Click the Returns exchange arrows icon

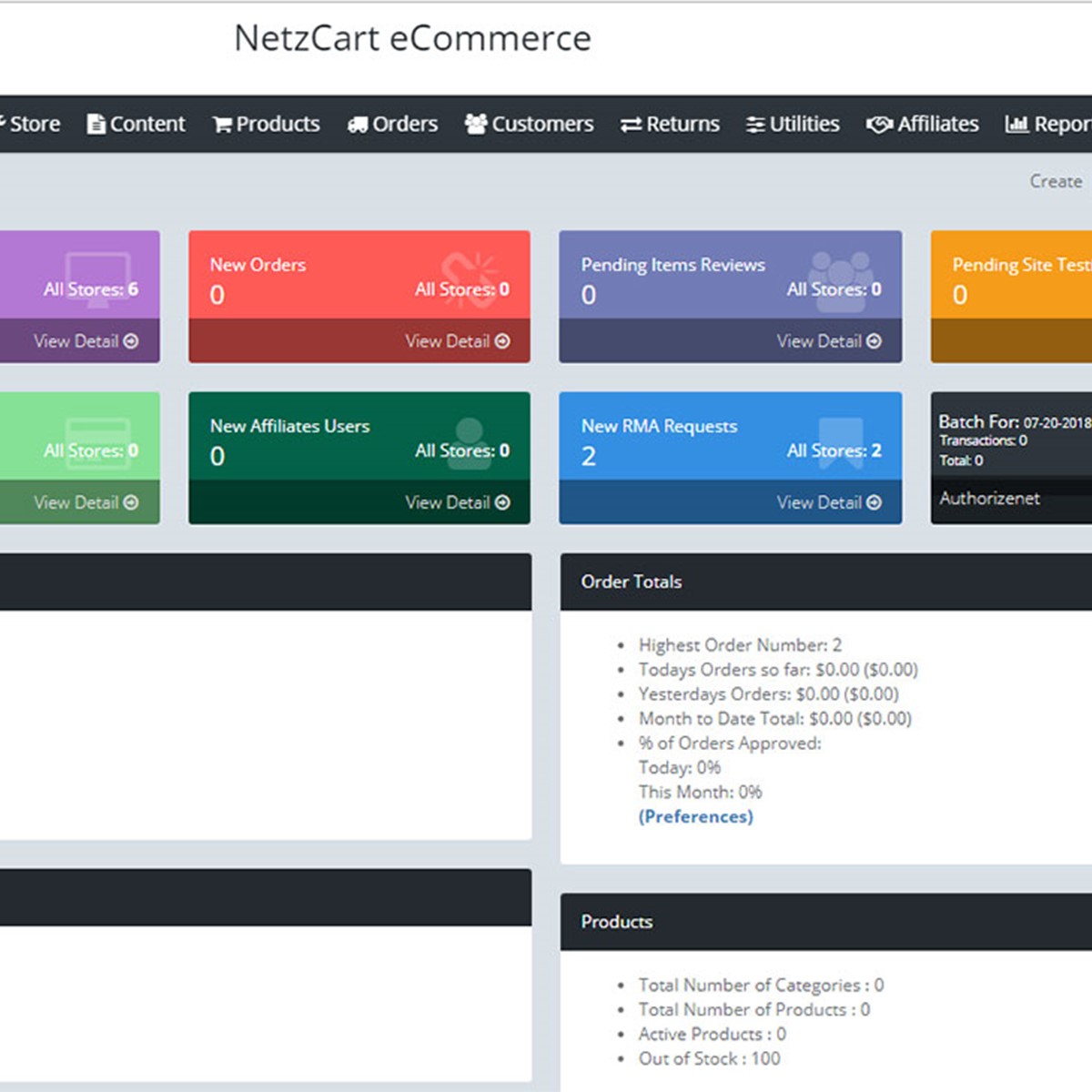click(x=631, y=125)
